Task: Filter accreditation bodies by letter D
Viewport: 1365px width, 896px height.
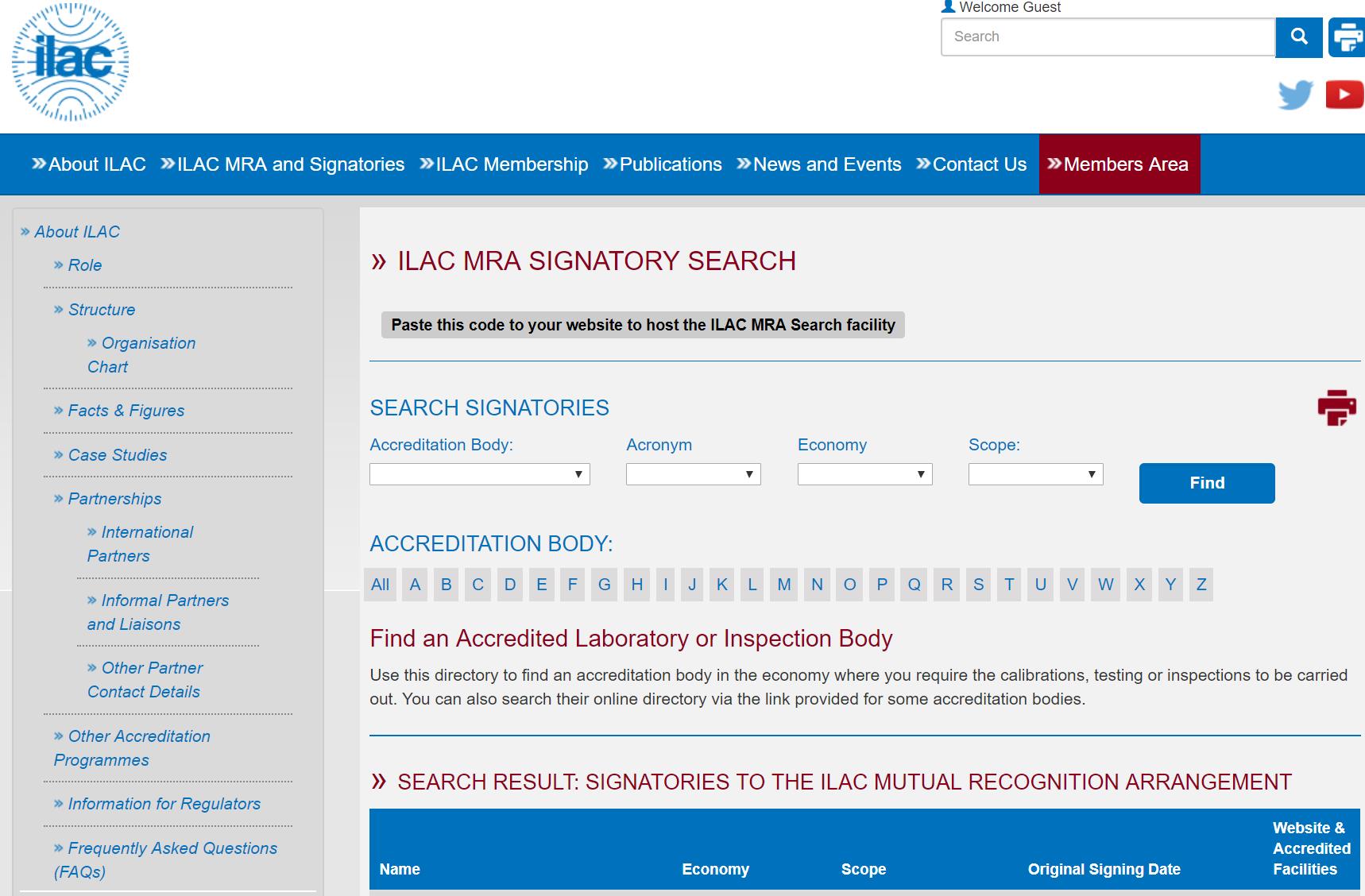Action: pos(510,585)
